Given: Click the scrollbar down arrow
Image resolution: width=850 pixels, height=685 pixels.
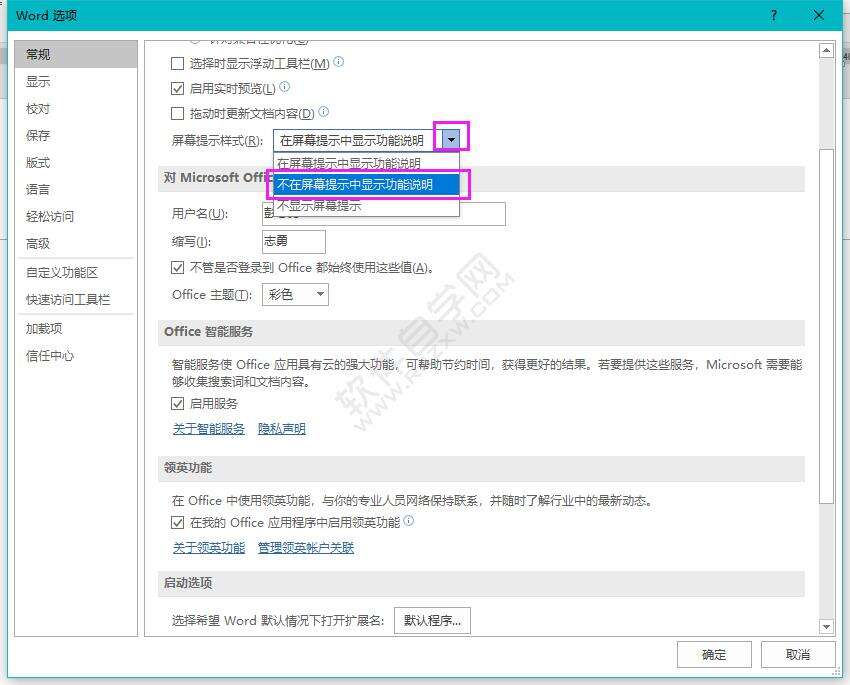Looking at the screenshot, I should pyautogui.click(x=826, y=626).
